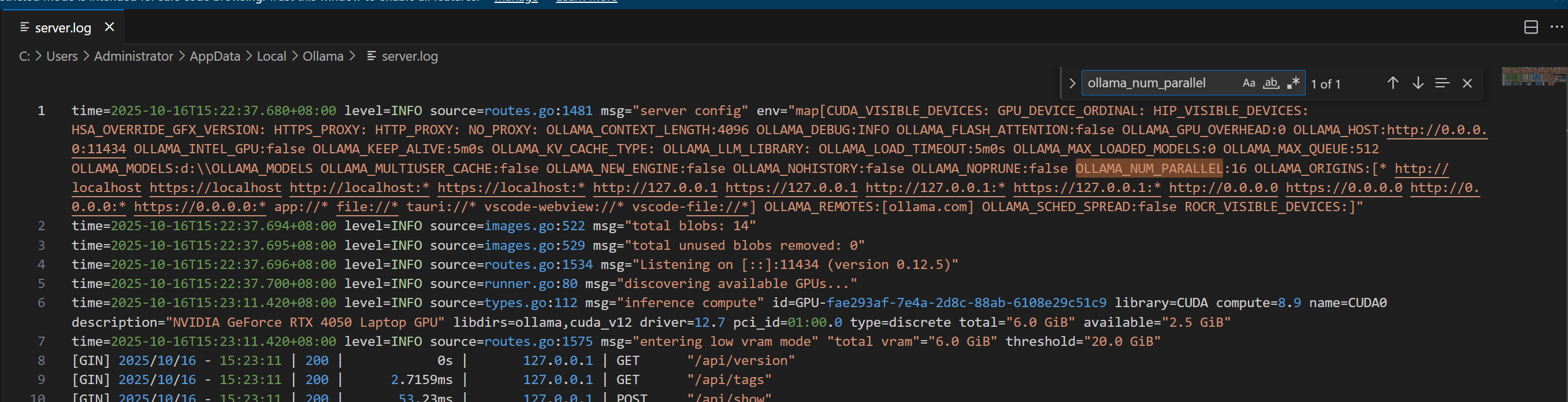Click the 2.7159ms latency value

click(x=422, y=379)
